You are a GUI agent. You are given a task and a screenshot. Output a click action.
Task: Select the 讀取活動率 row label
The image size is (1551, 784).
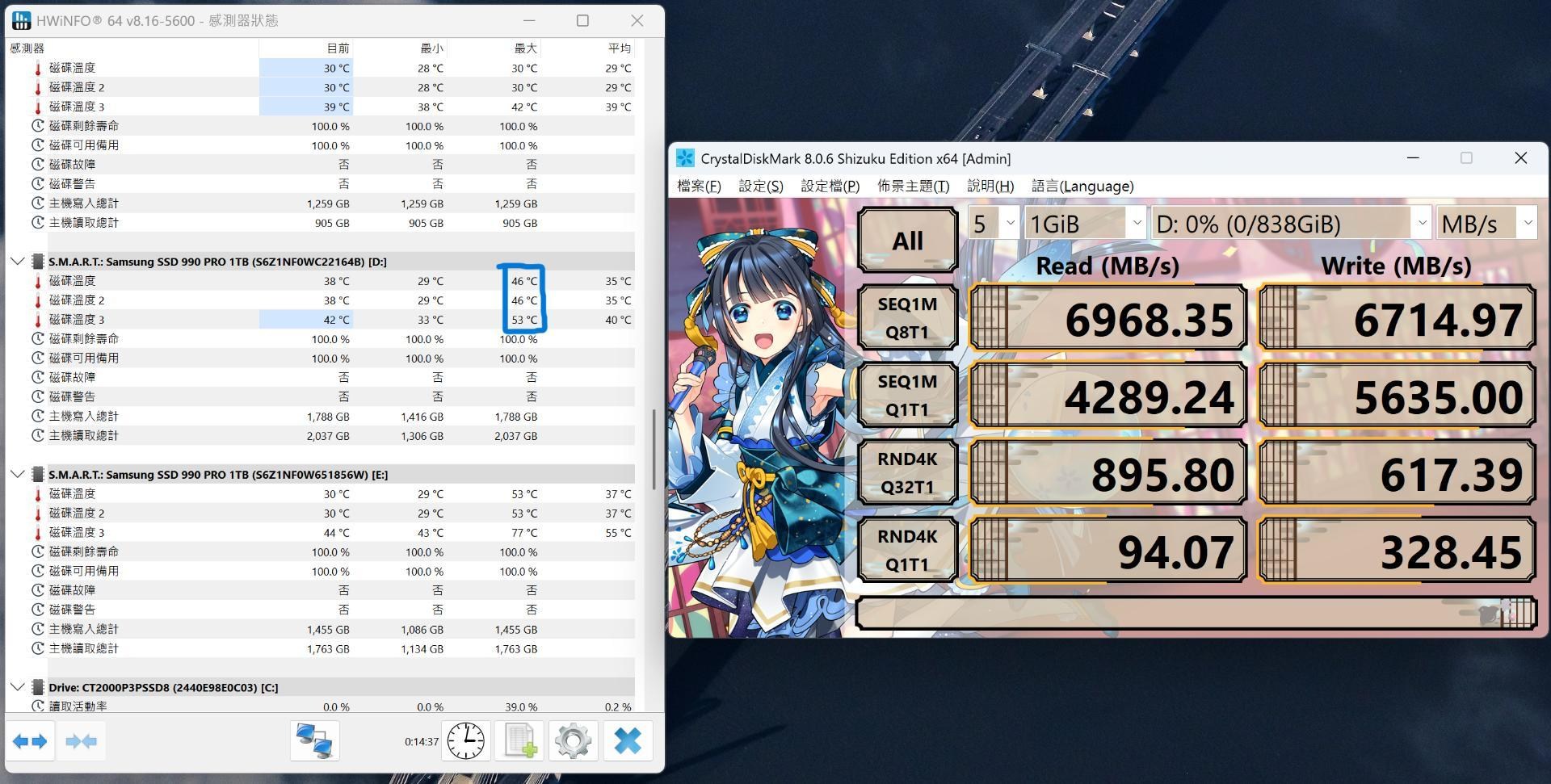pyautogui.click(x=78, y=706)
